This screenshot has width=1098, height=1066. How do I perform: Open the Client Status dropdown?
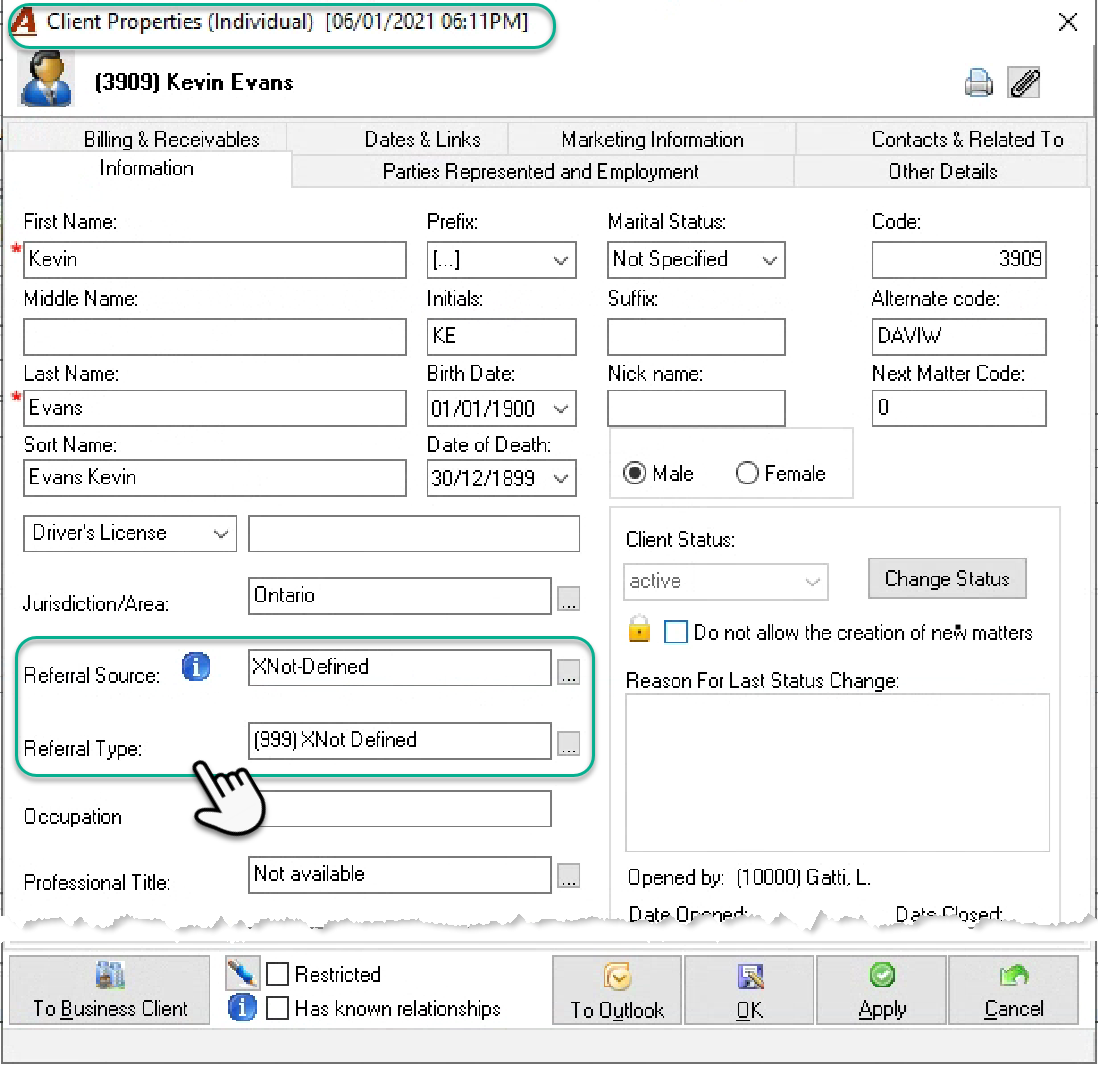pyautogui.click(x=812, y=581)
